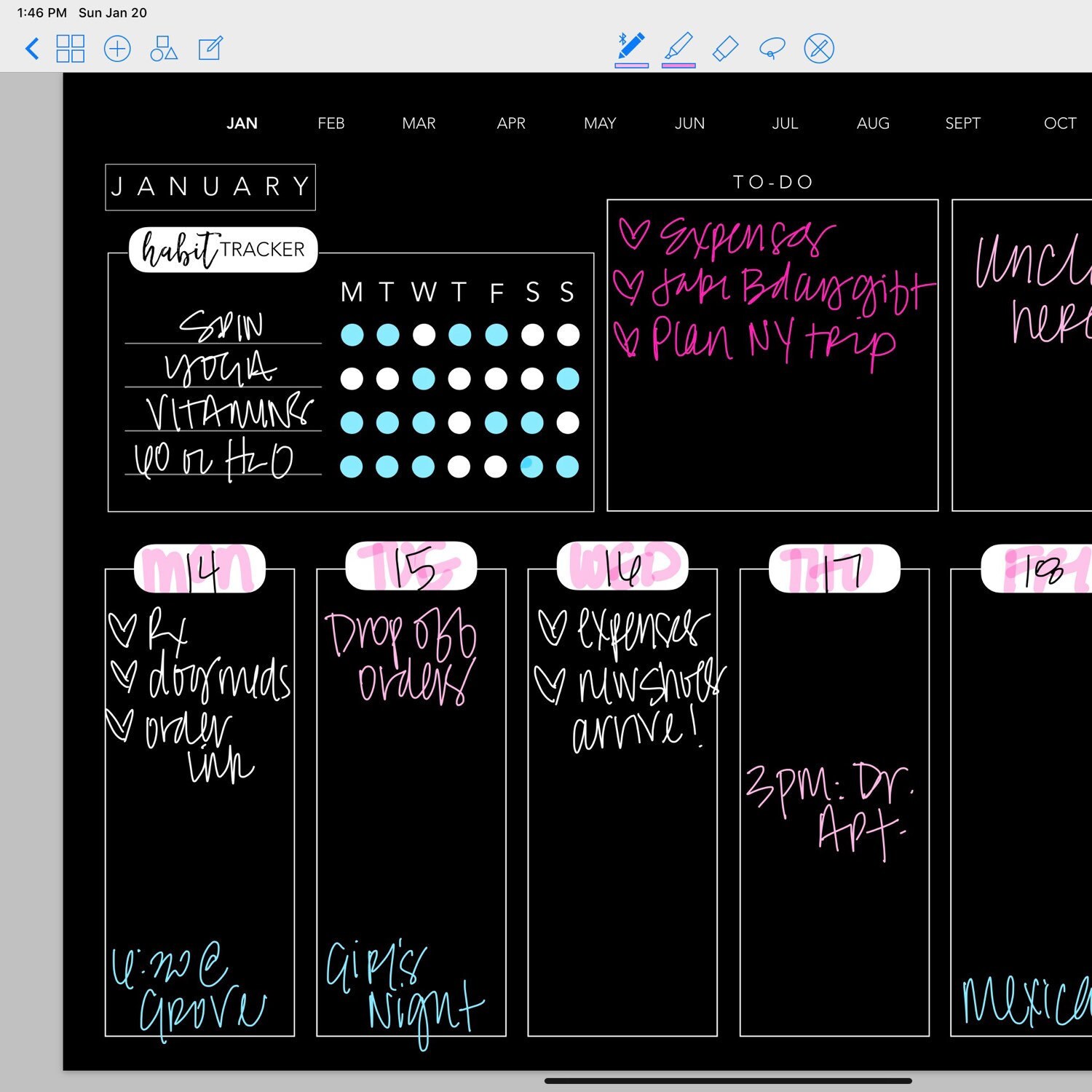Tap the new note compose icon
The height and width of the screenshot is (1092, 1092).
[210, 49]
